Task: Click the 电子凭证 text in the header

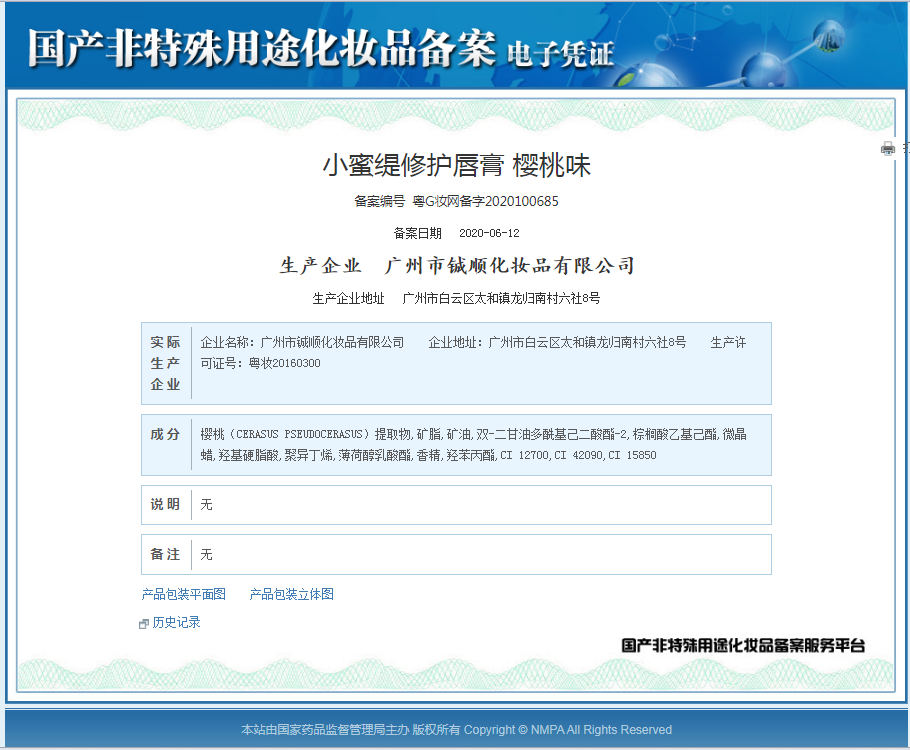Action: point(560,53)
